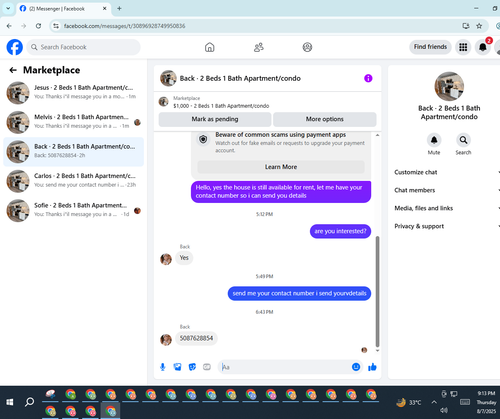Show hidden tray icons chevron
Screen dimensions: 500x419
(434, 402)
